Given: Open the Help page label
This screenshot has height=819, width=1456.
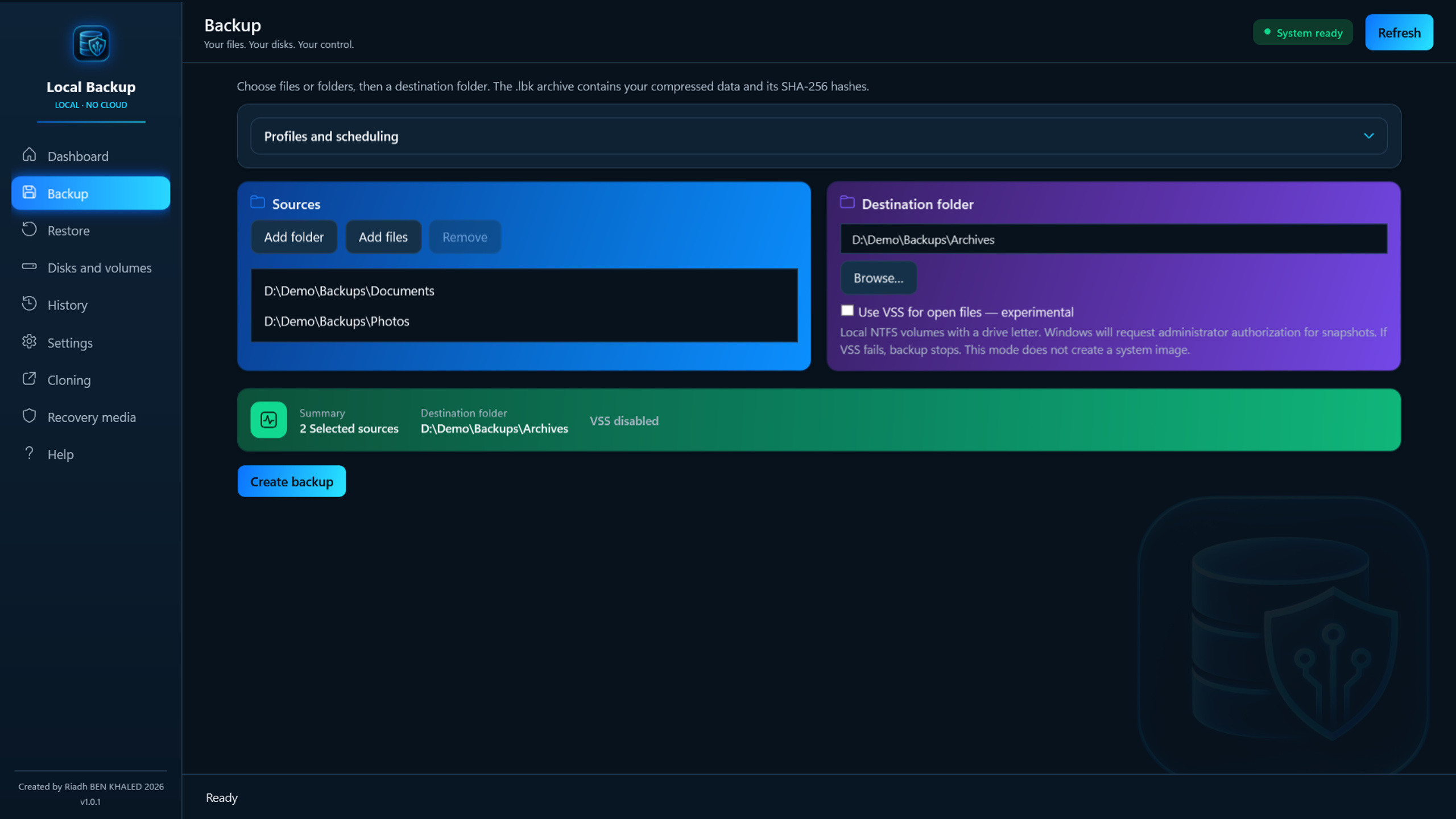Looking at the screenshot, I should (60, 454).
